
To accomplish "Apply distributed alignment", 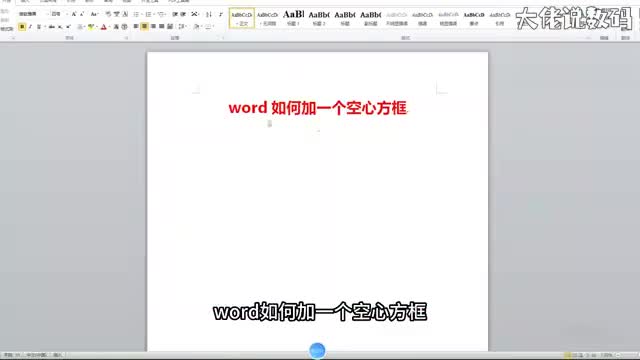I will 170,27.
